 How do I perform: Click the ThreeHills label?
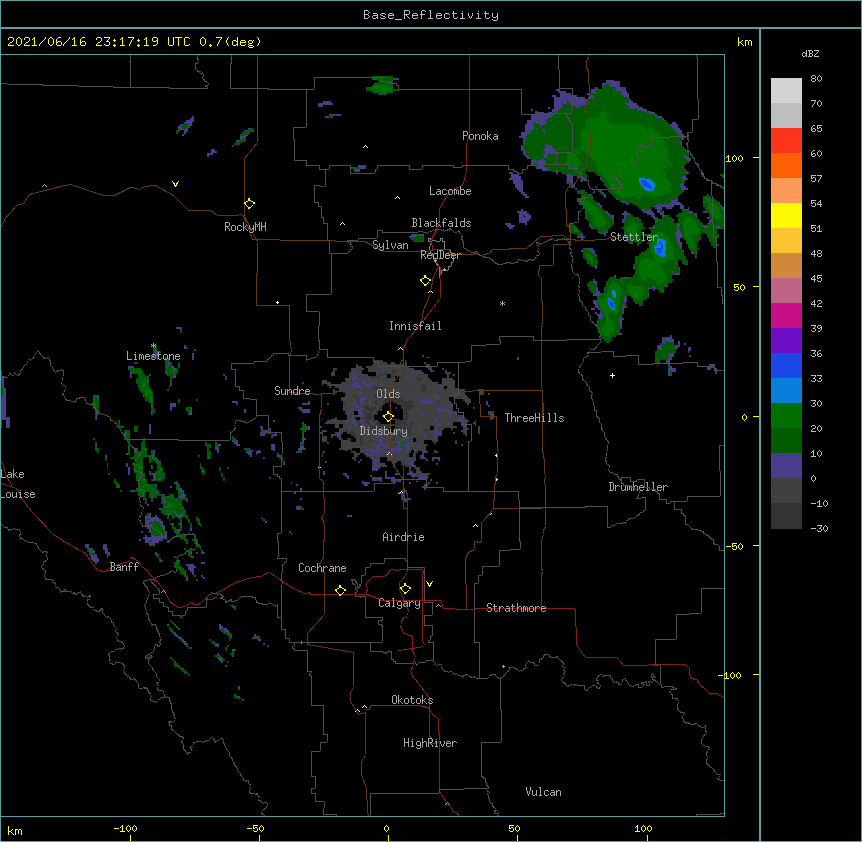tap(534, 418)
